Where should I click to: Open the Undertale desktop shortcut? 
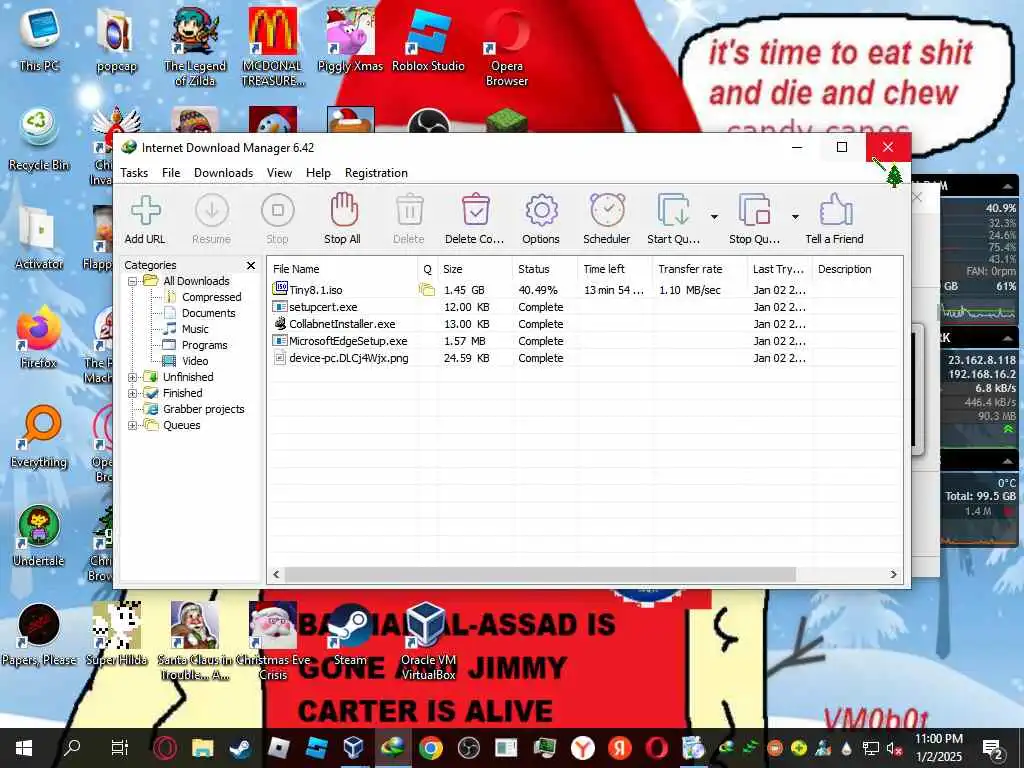(x=39, y=537)
